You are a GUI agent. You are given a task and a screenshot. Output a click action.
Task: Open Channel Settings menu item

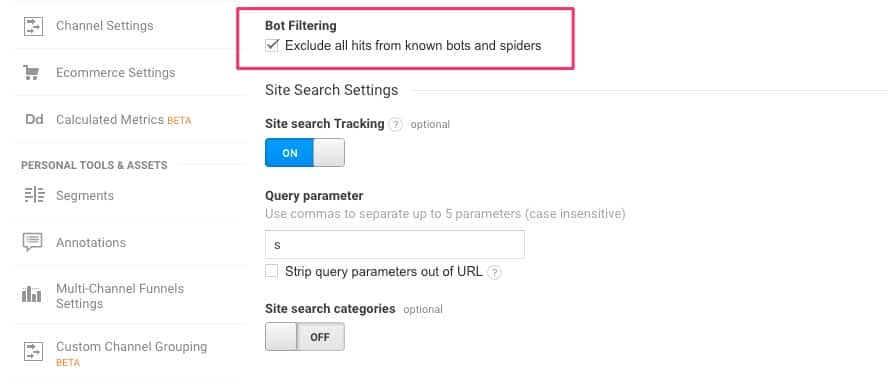(105, 26)
